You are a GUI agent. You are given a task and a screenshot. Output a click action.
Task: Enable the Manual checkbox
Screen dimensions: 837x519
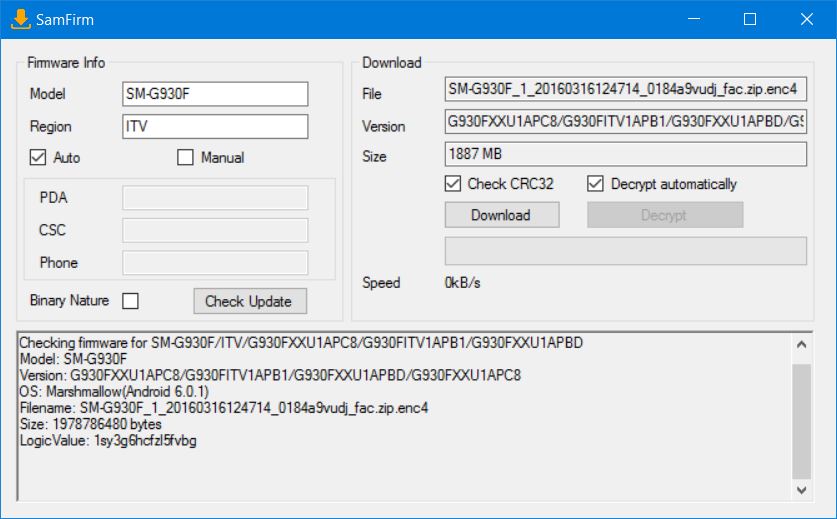pyautogui.click(x=185, y=157)
